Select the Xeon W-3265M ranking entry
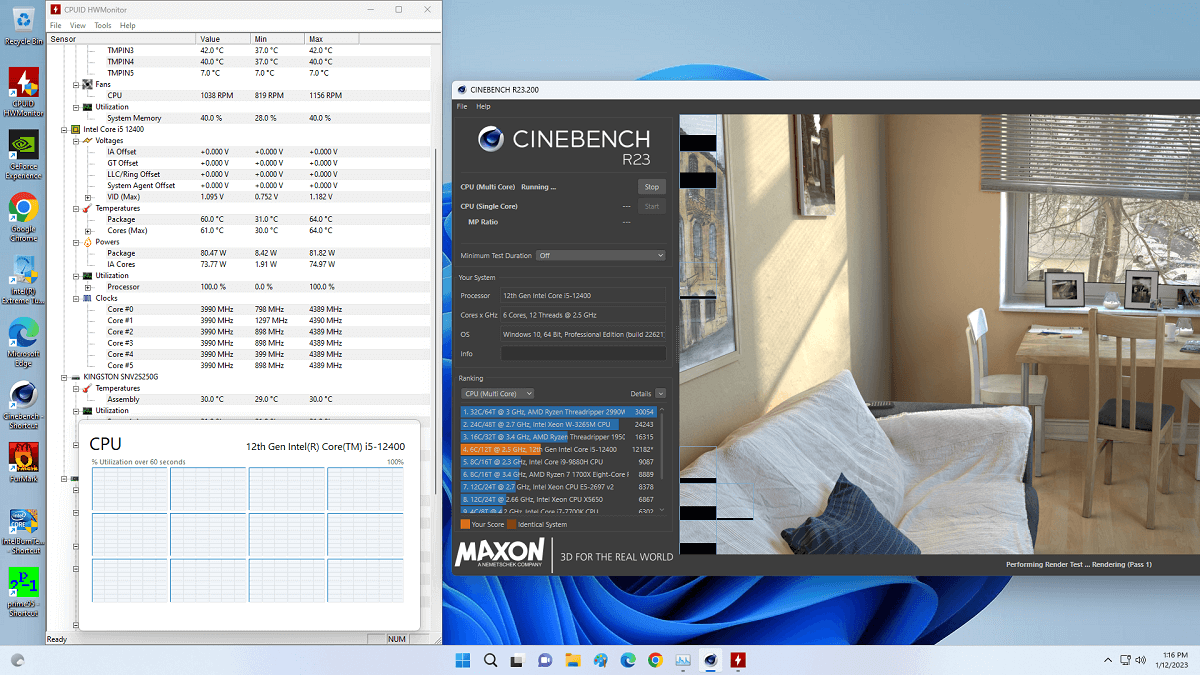1200x675 pixels. click(557, 424)
